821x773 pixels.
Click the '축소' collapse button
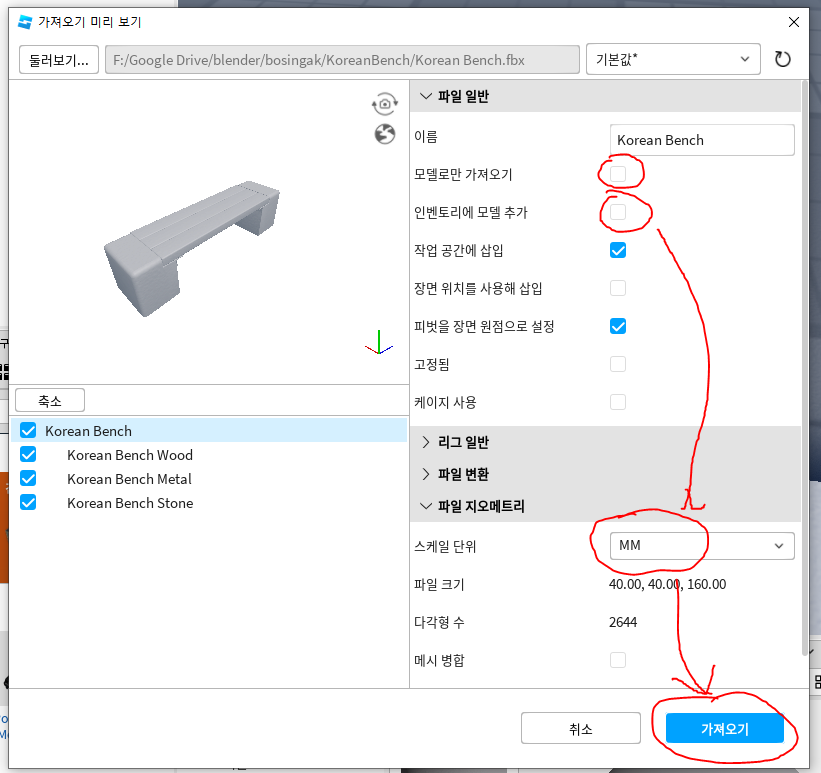pyautogui.click(x=50, y=401)
